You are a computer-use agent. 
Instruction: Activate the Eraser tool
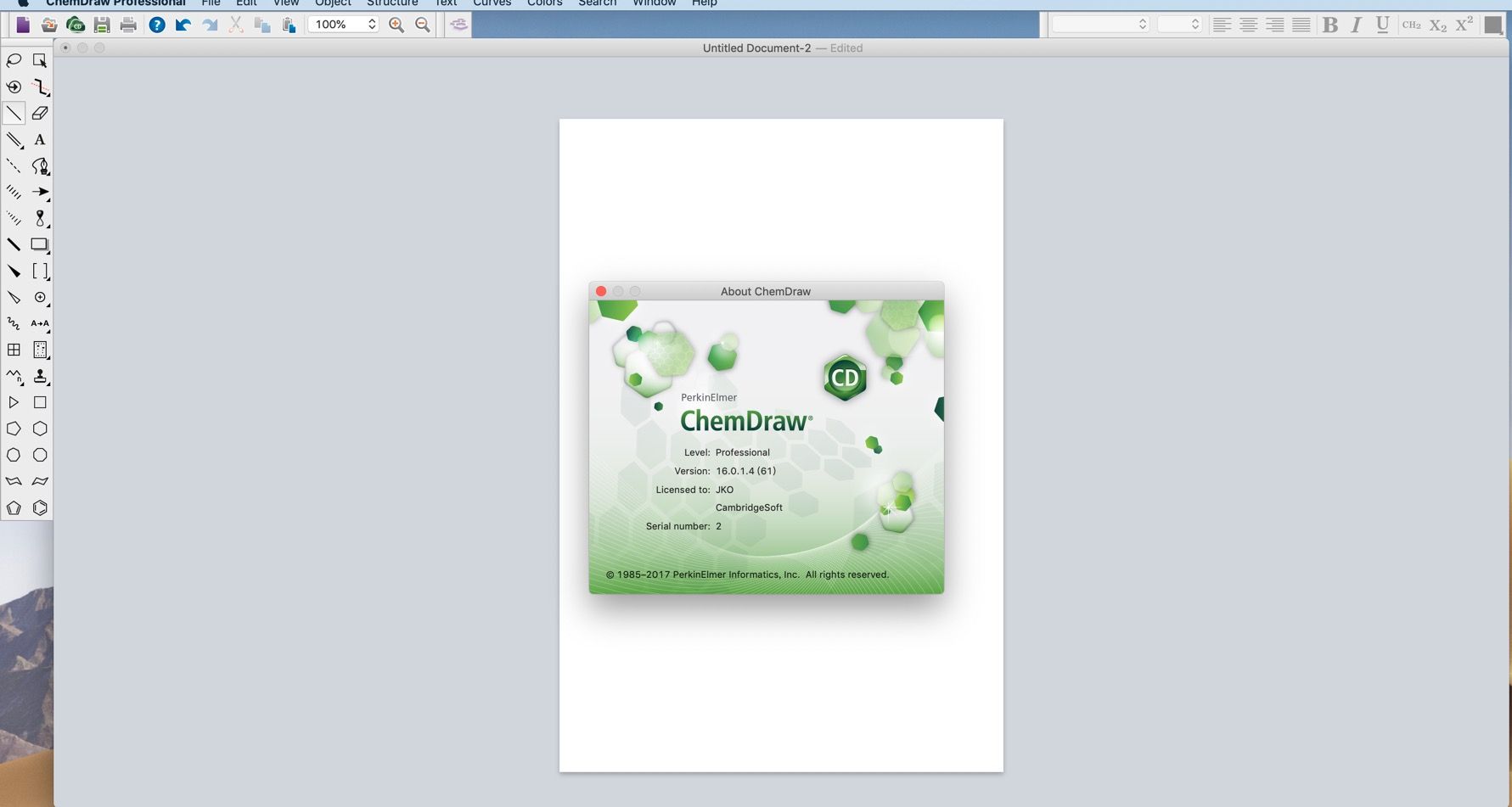point(40,113)
